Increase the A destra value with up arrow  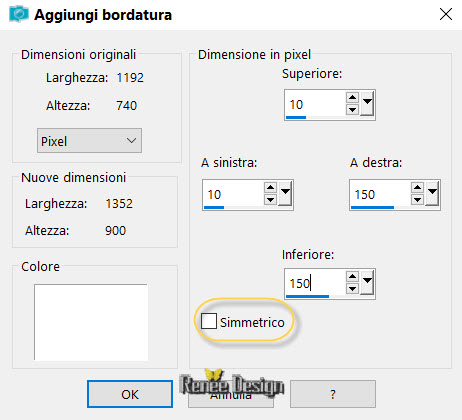[x=417, y=187]
